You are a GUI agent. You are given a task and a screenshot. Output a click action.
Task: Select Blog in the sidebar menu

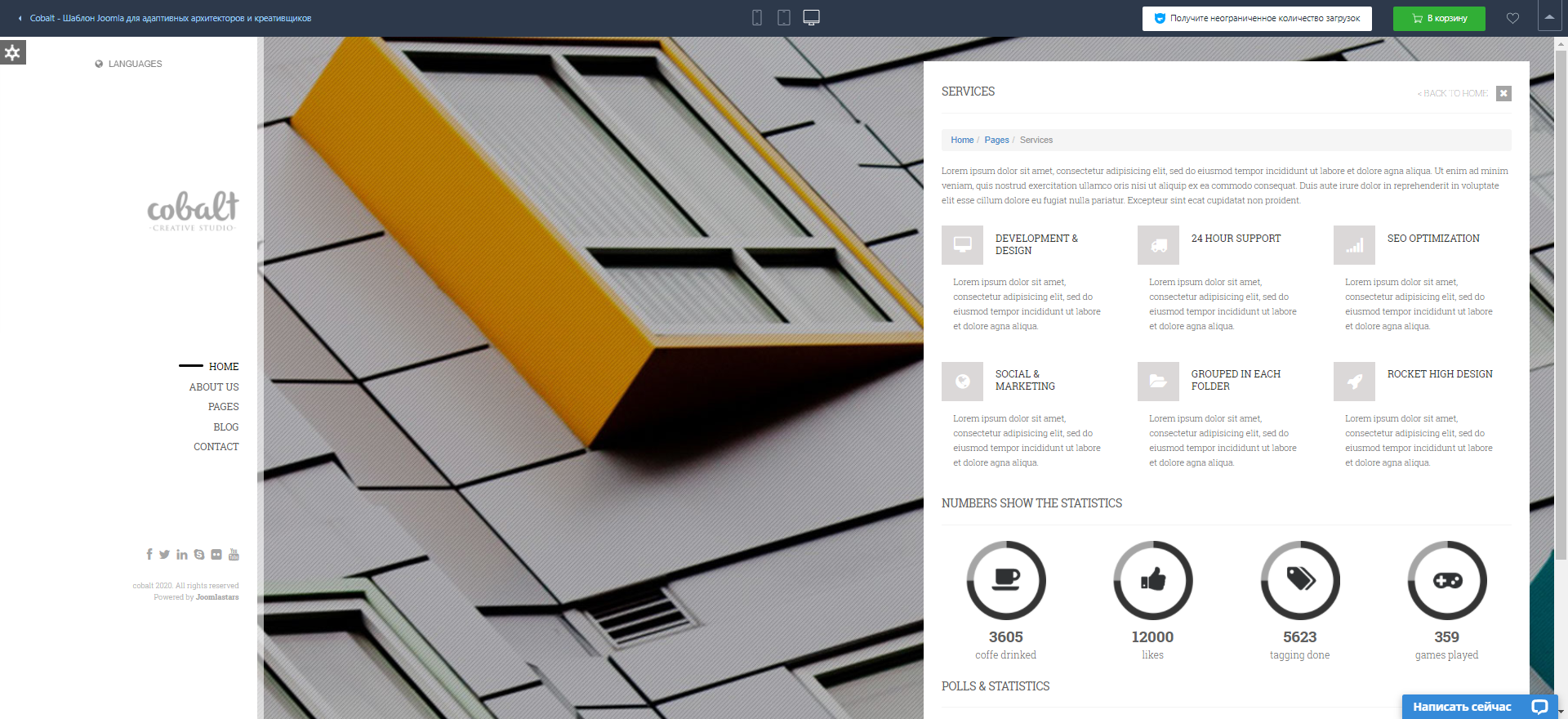[226, 427]
